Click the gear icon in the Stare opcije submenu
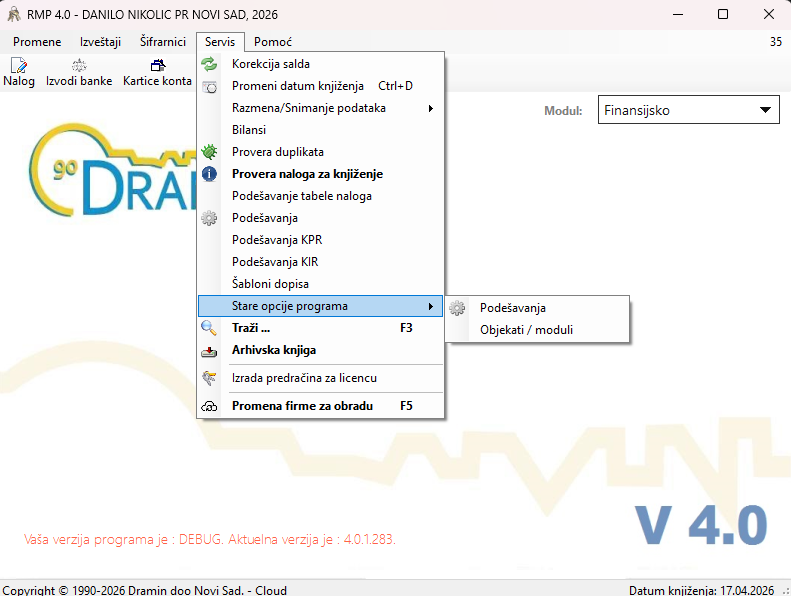Screen dimensions: 791x596 tap(457, 308)
